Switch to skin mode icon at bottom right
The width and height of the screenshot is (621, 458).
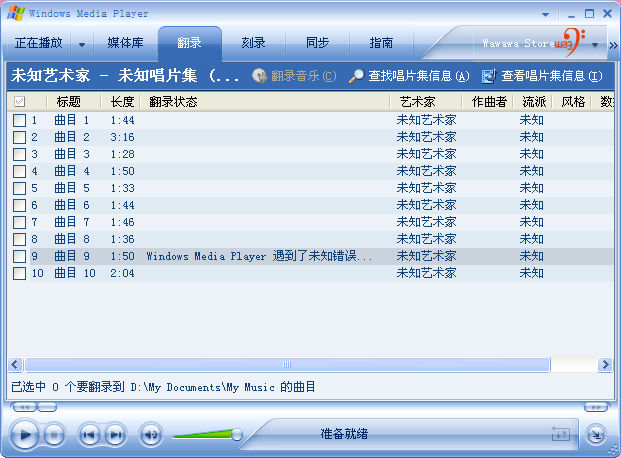(596, 435)
